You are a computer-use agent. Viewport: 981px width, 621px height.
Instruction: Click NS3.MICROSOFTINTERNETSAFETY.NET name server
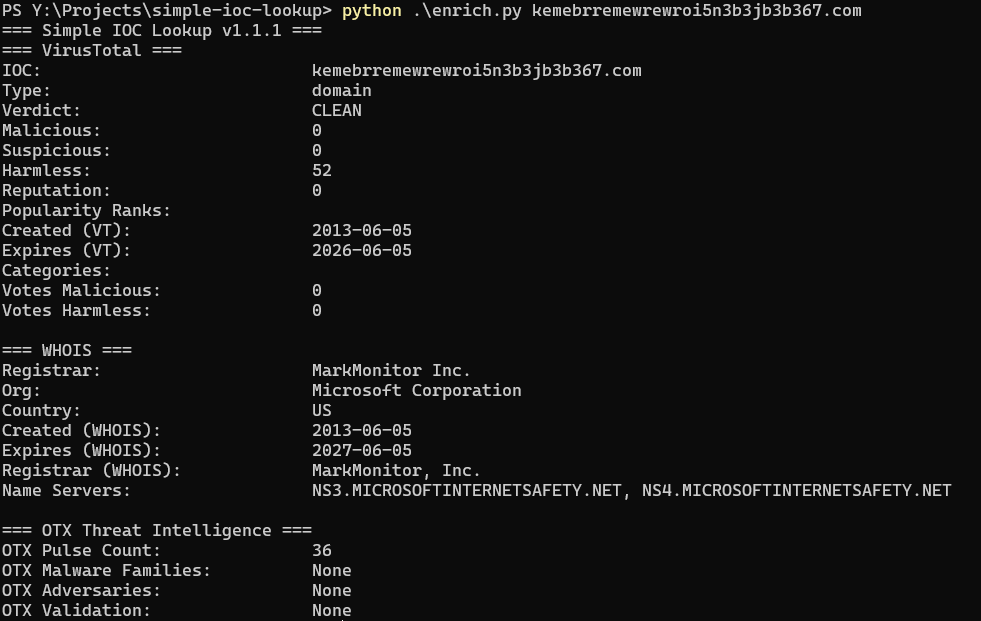click(467, 490)
